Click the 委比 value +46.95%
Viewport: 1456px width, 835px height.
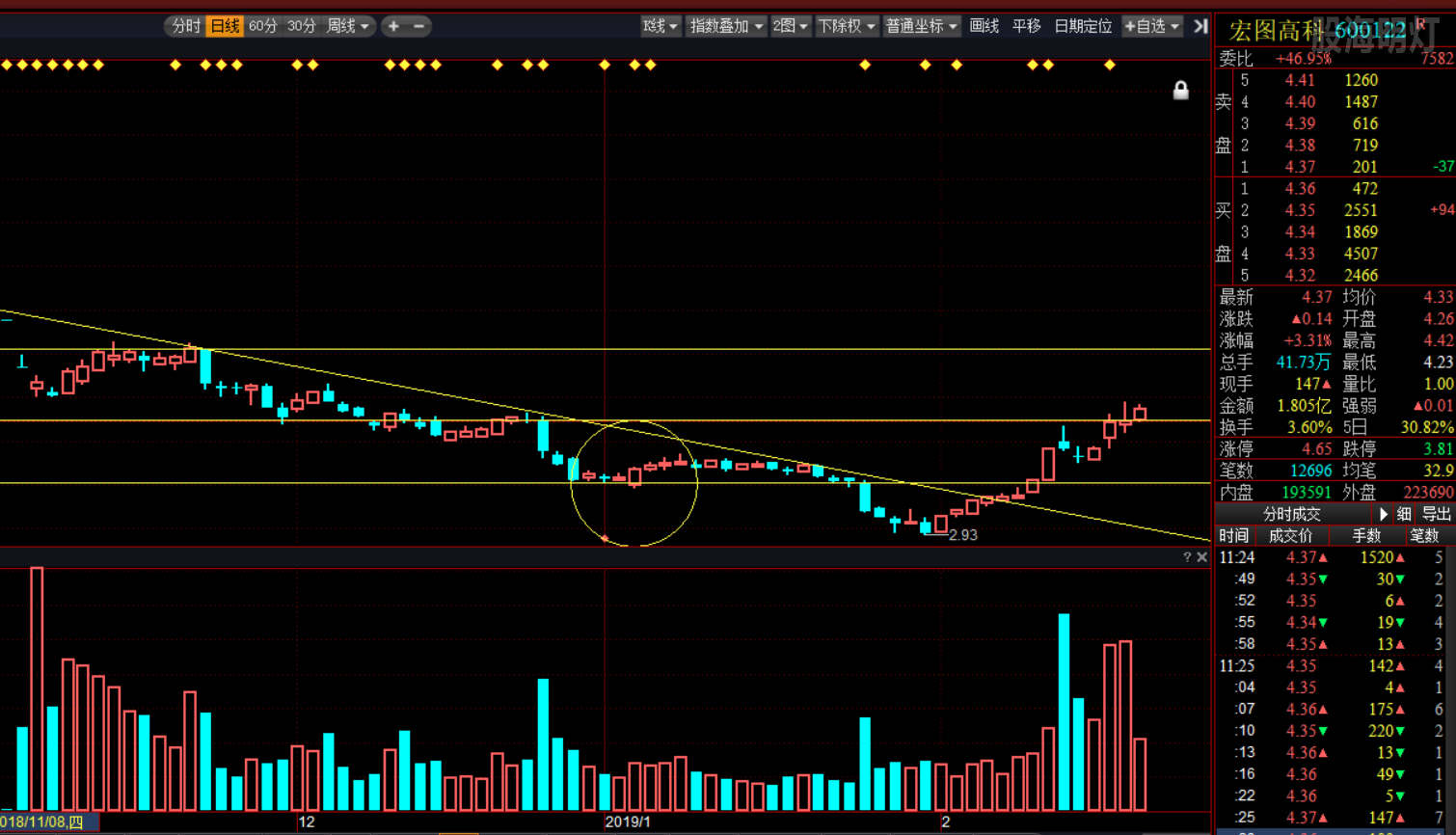1303,59
